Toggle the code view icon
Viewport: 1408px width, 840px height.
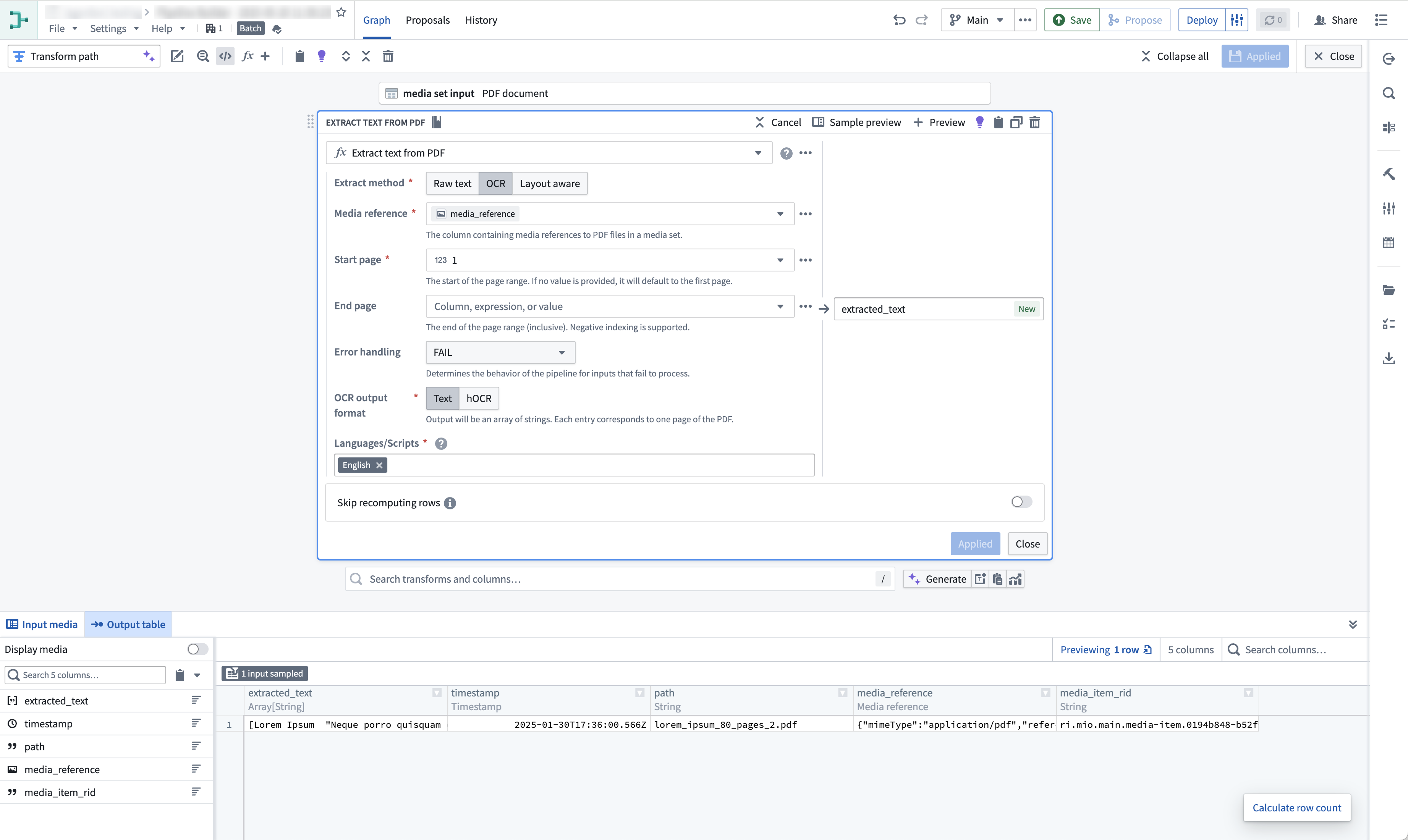pyautogui.click(x=225, y=56)
